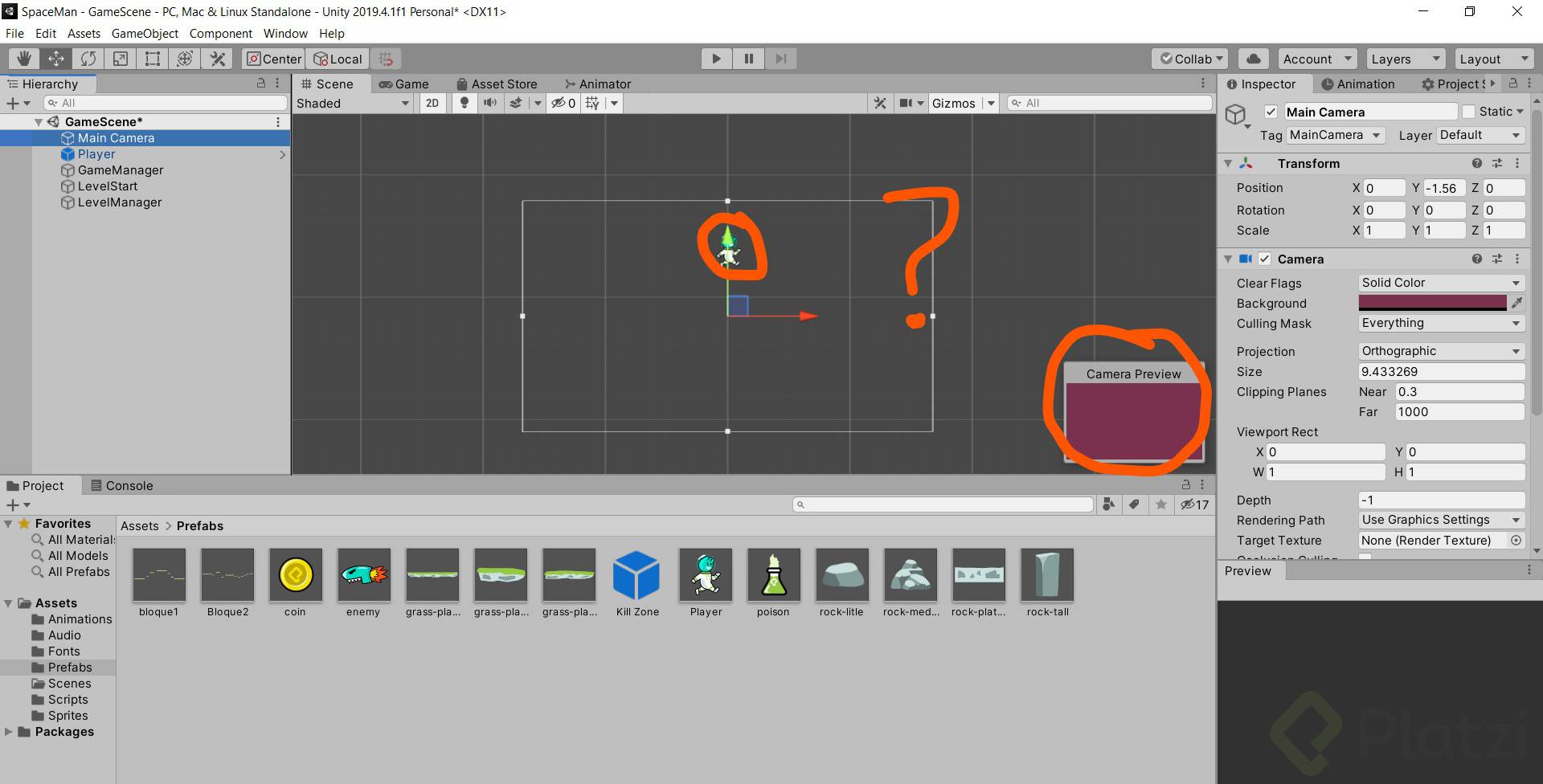Viewport: 1543px width, 784px height.
Task: Click the camera Size field
Action: point(1441,371)
